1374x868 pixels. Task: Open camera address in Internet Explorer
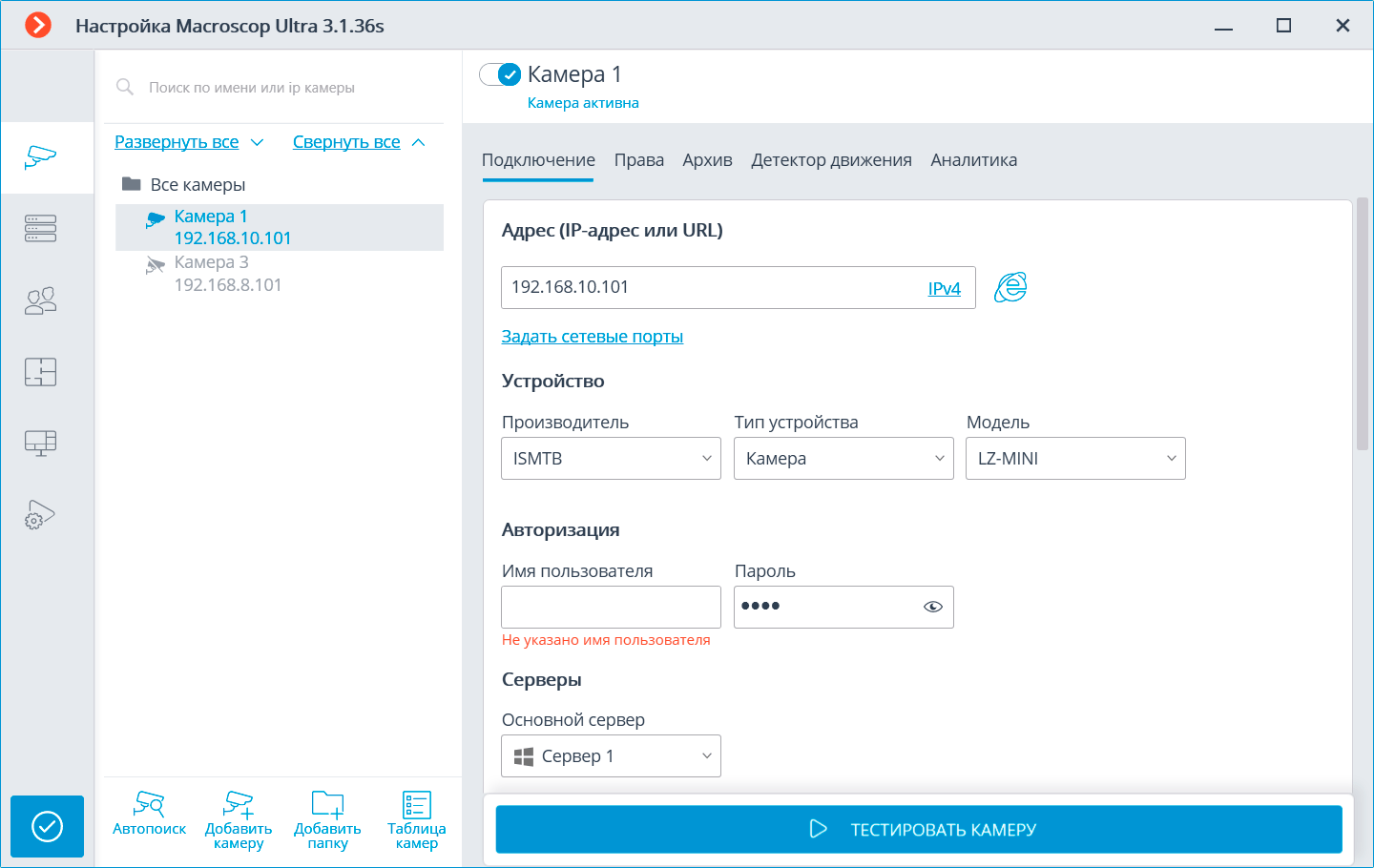1010,287
